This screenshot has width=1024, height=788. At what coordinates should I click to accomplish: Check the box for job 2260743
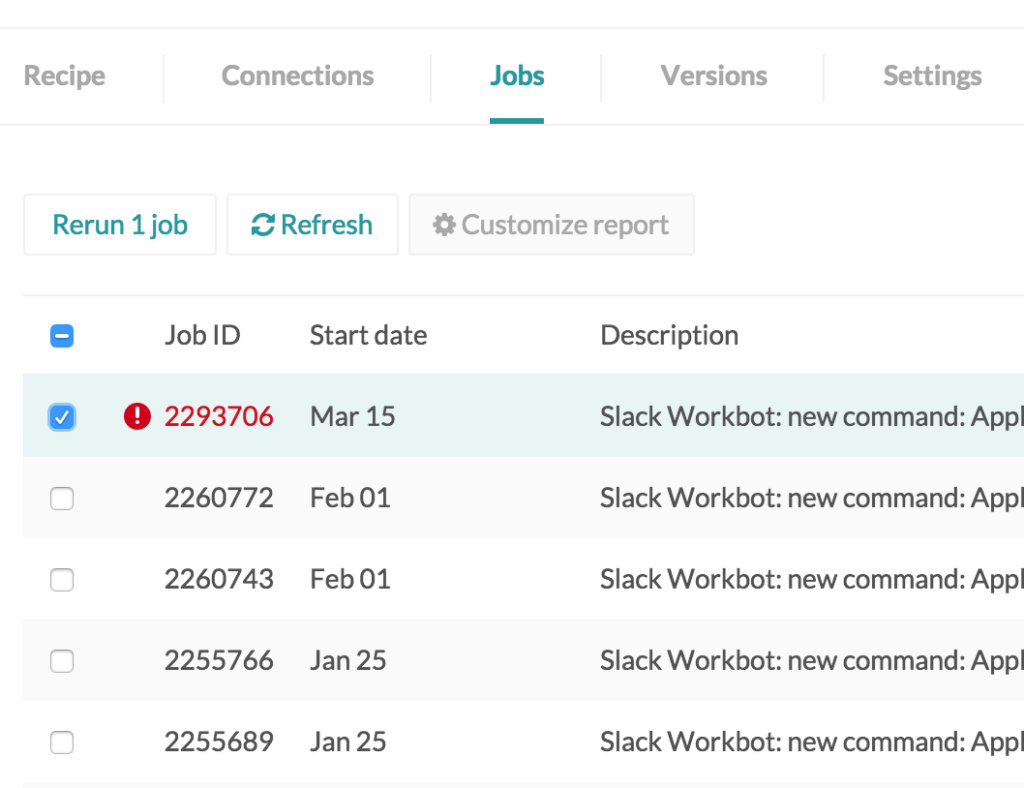(62, 579)
